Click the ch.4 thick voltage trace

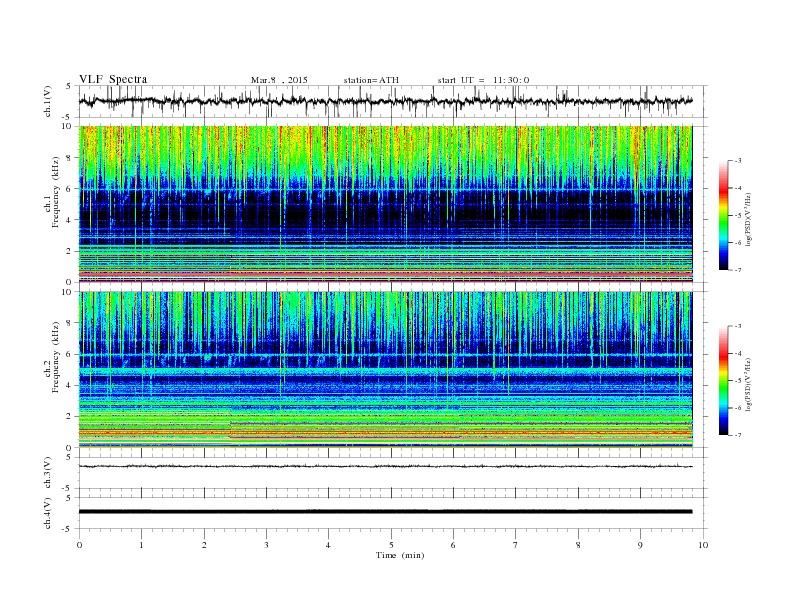coord(385,512)
